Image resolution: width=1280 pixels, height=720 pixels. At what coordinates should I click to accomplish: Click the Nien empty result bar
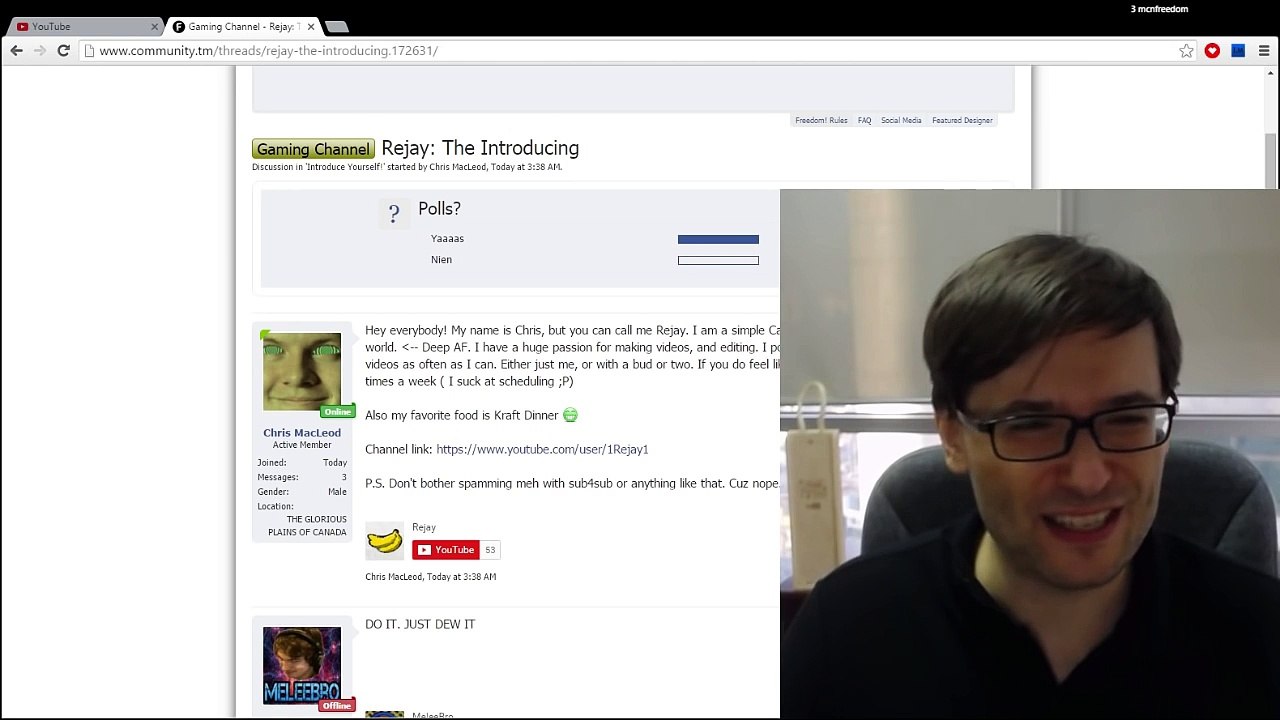(x=718, y=261)
